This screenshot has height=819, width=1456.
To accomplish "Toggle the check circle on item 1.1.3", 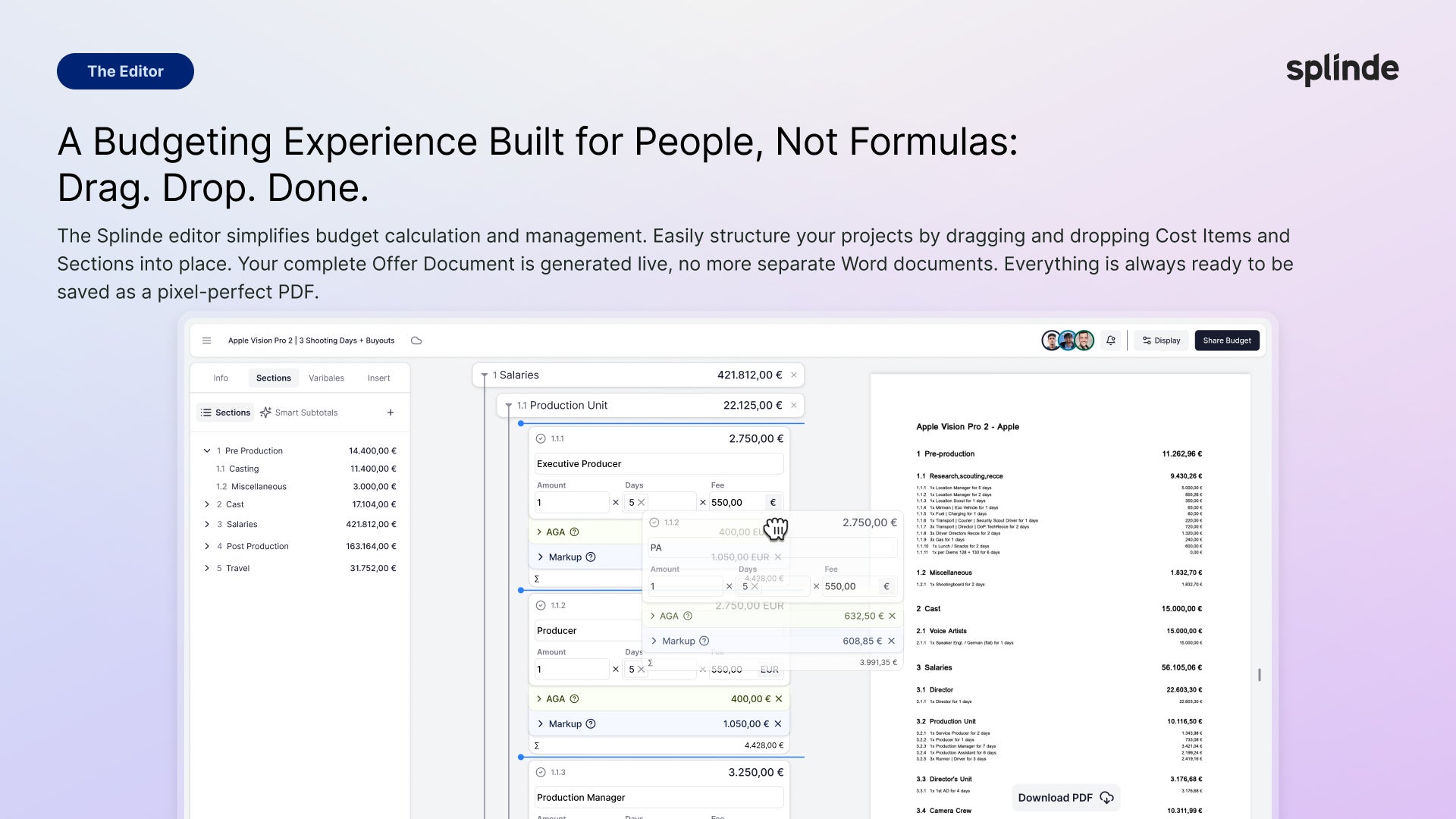I will click(541, 772).
